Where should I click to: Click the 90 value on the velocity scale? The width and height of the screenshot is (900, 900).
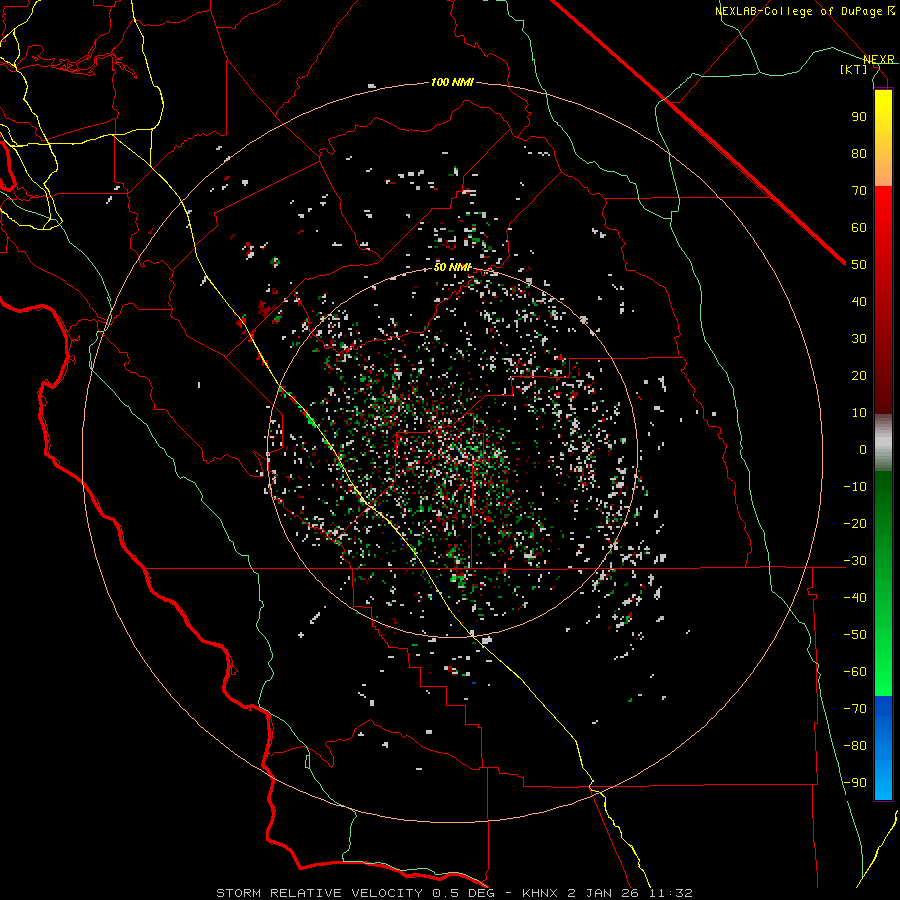coord(859,117)
